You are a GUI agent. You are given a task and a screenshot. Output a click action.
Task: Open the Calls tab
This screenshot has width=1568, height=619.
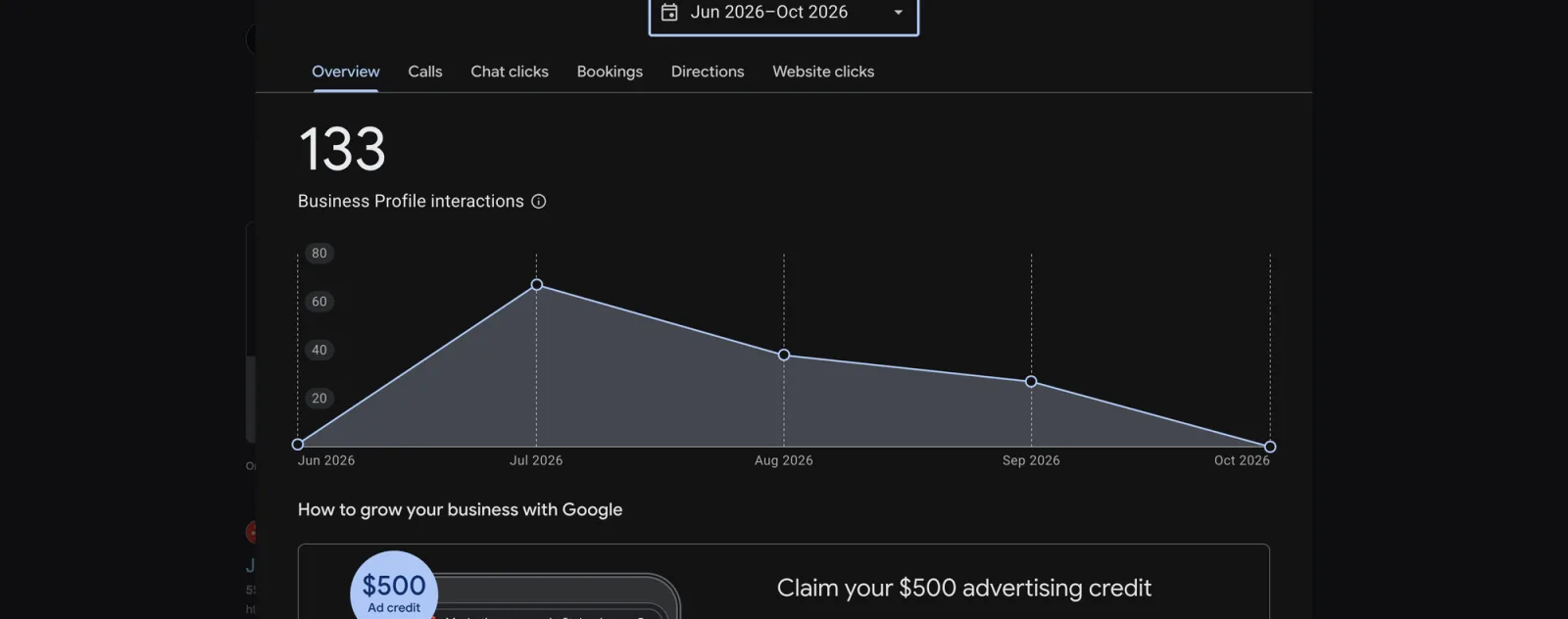425,71
